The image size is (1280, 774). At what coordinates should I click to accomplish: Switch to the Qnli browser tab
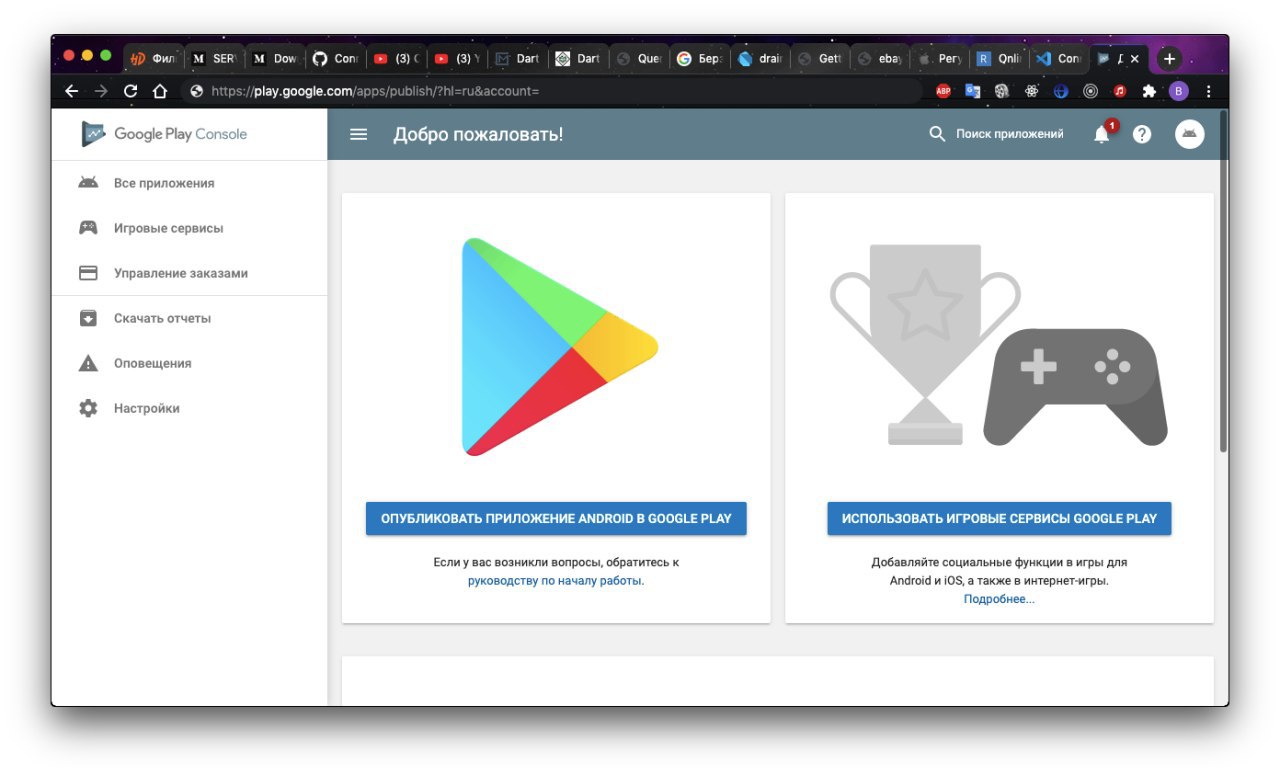(1001, 59)
